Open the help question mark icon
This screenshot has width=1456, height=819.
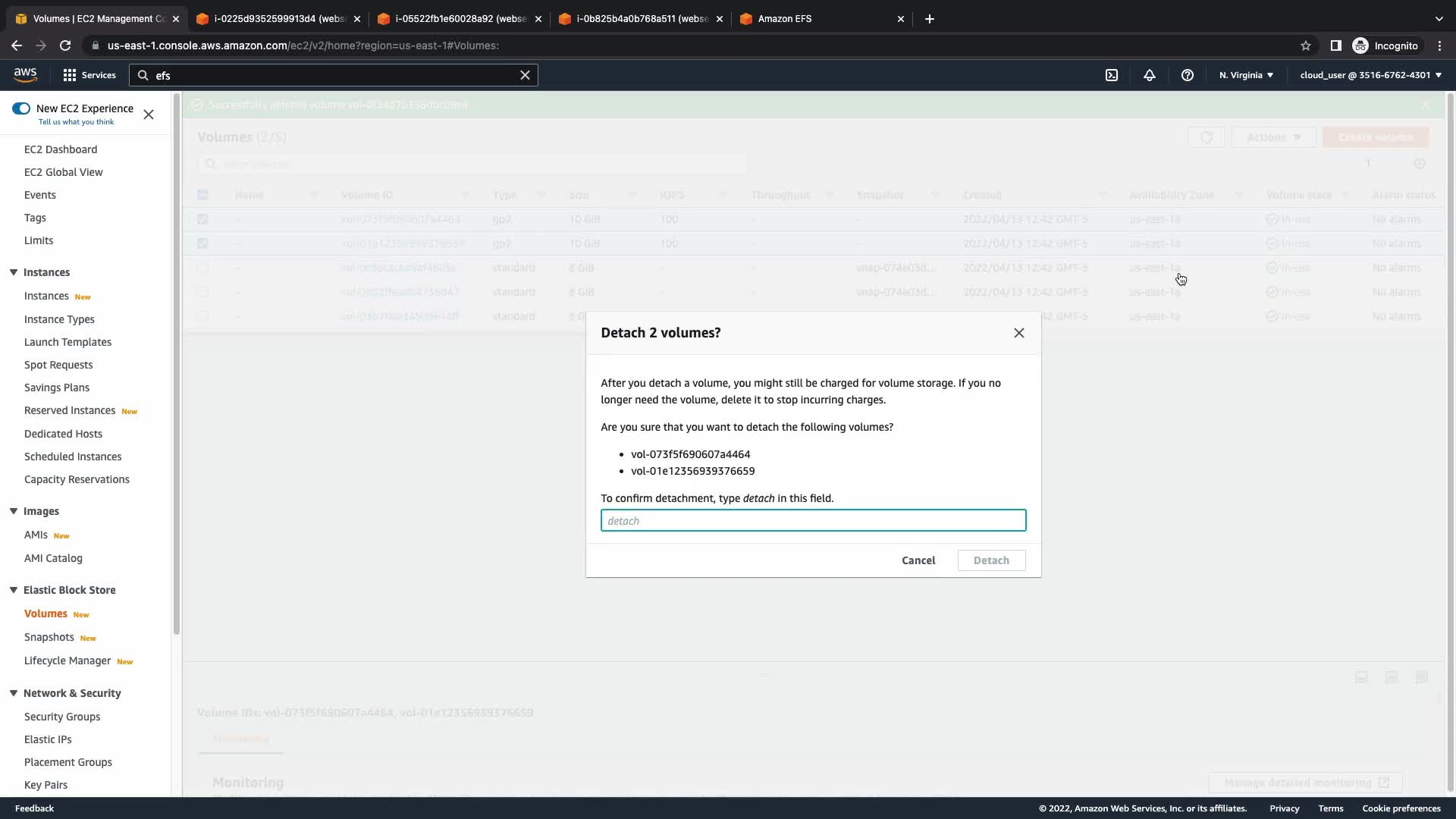pos(1188,75)
